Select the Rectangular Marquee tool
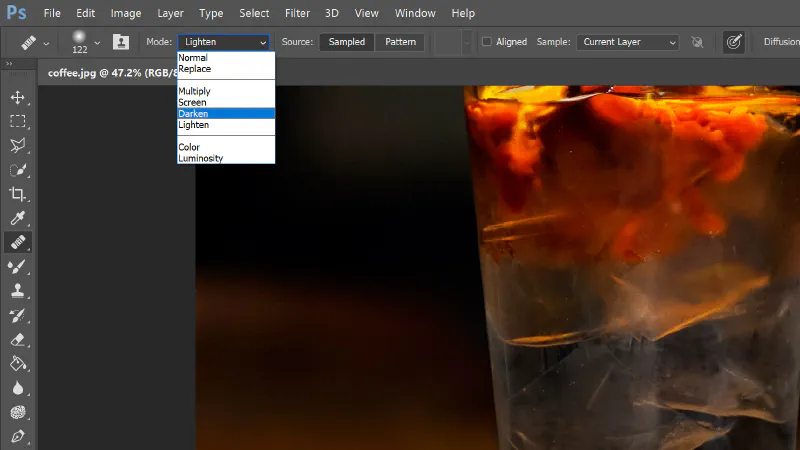Viewport: 800px width, 450px height. pyautogui.click(x=17, y=121)
